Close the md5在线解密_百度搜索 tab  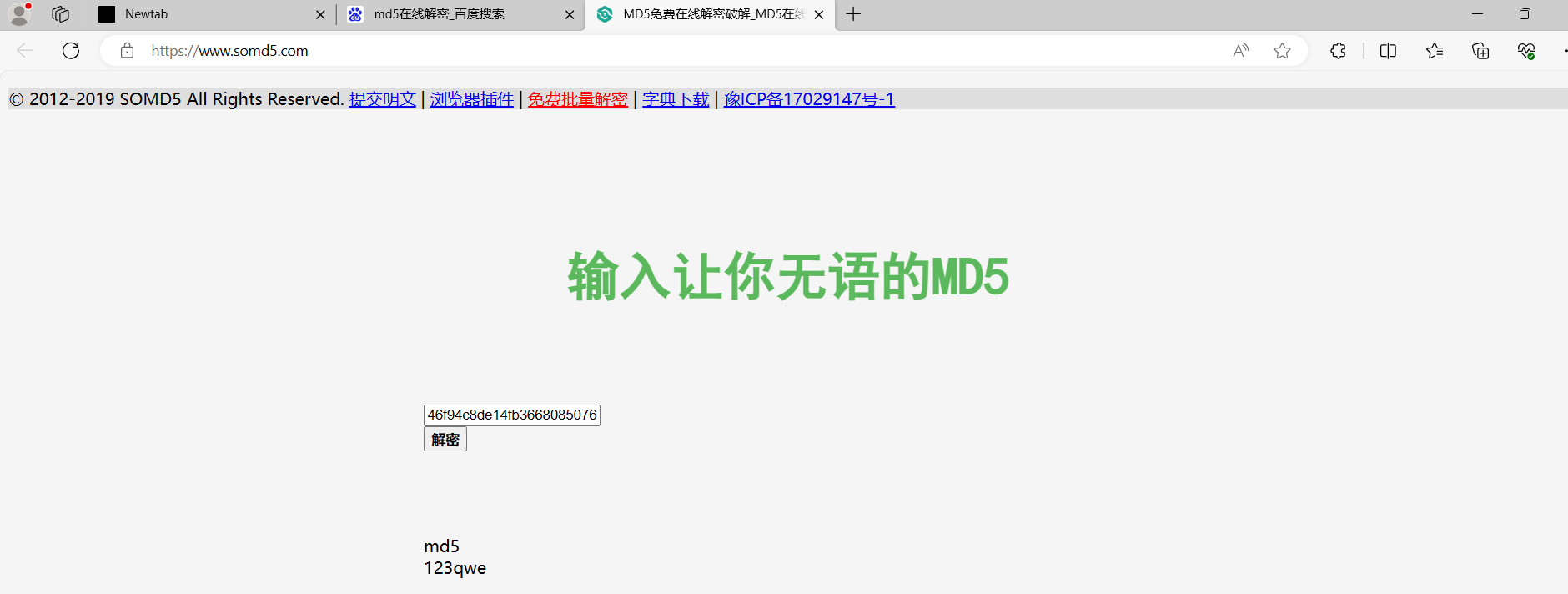[570, 14]
